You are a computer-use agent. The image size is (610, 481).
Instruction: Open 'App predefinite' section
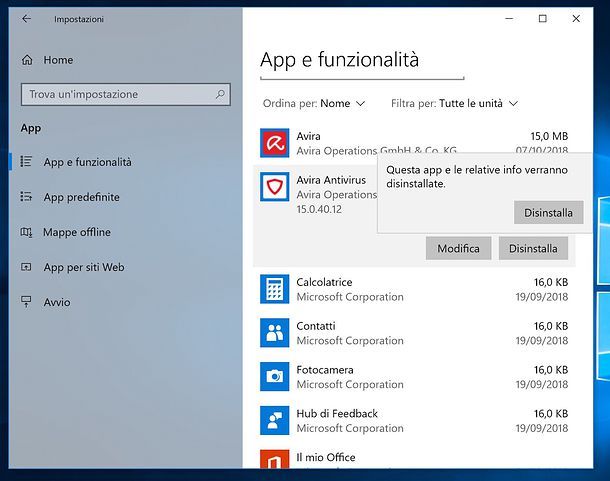tap(81, 197)
